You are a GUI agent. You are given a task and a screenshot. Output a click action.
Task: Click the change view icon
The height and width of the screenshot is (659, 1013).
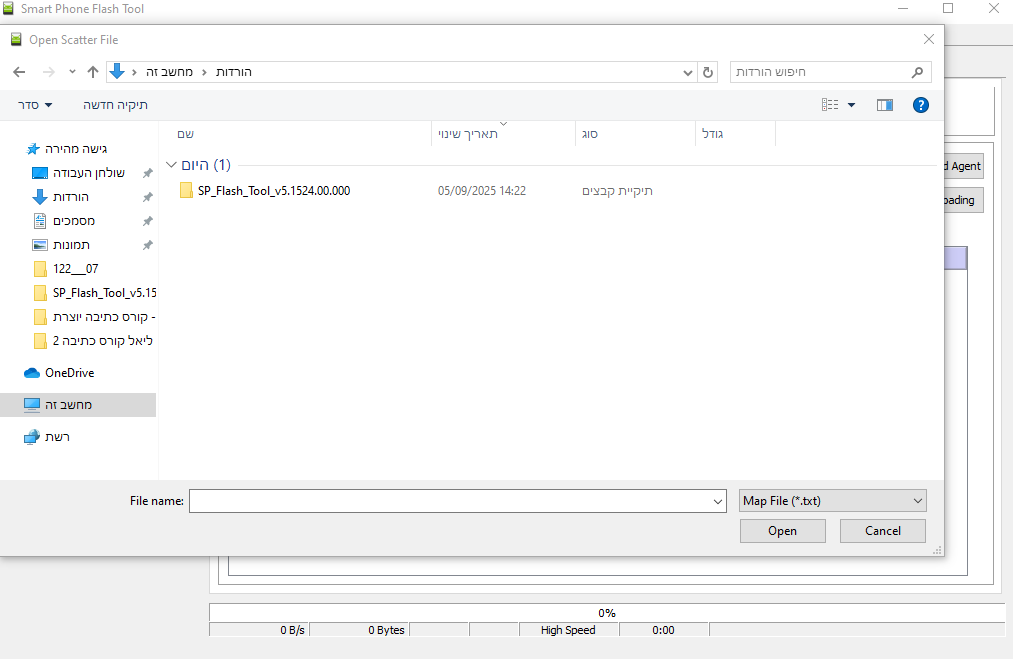[x=830, y=105]
